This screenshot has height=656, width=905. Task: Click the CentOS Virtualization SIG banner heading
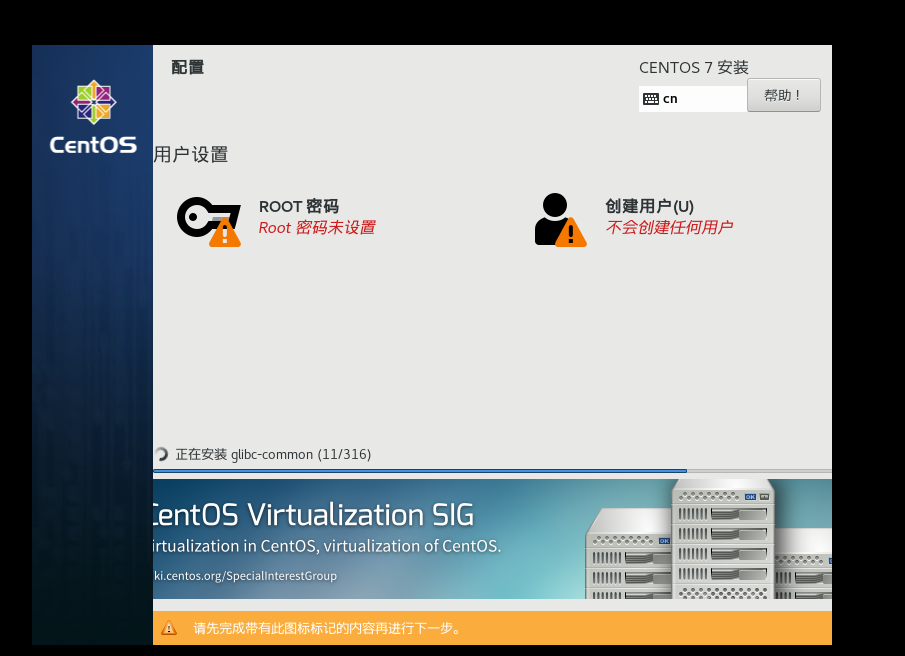pyautogui.click(x=313, y=515)
